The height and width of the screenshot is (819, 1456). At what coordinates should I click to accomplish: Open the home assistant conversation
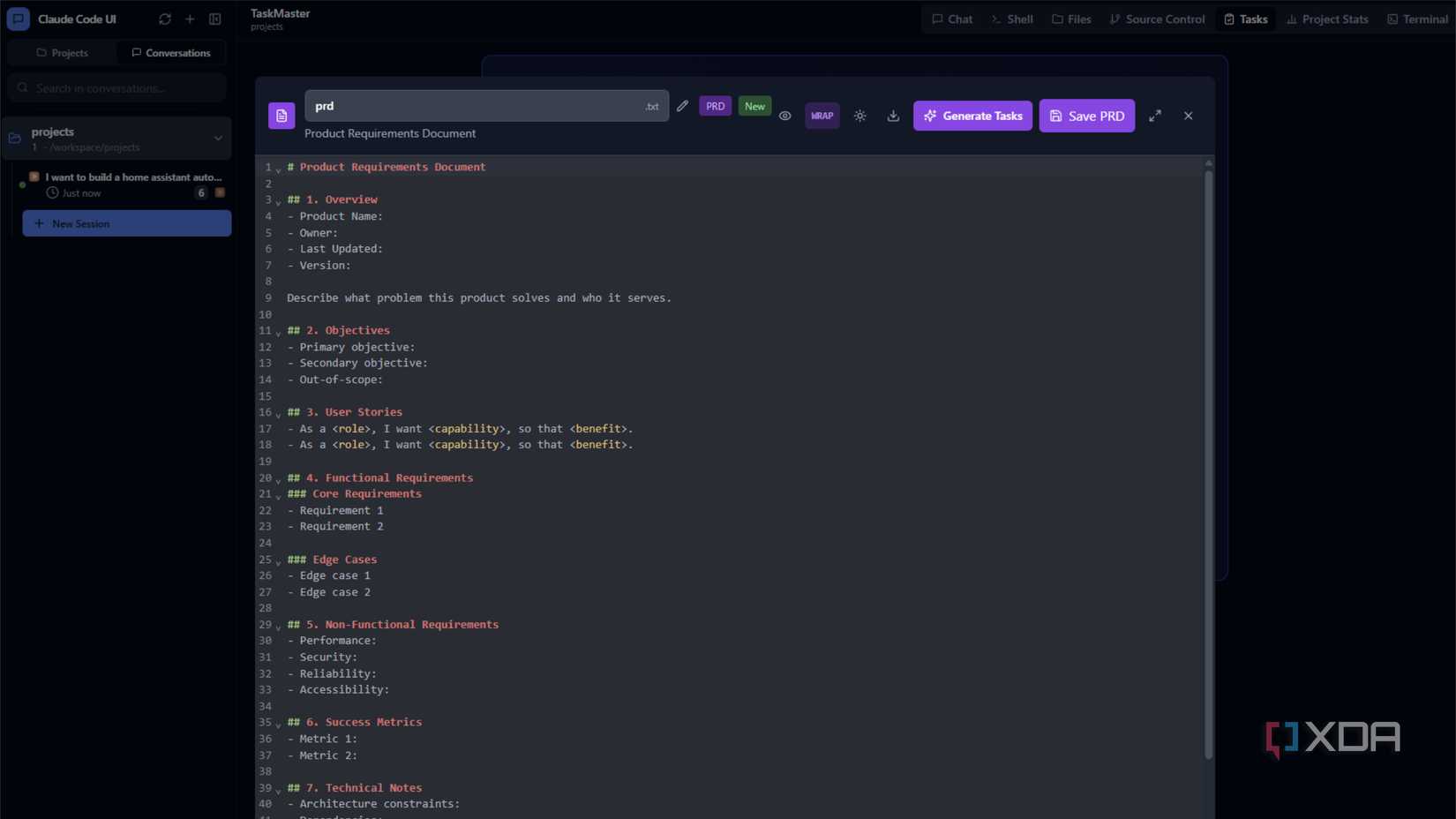pyautogui.click(x=127, y=184)
